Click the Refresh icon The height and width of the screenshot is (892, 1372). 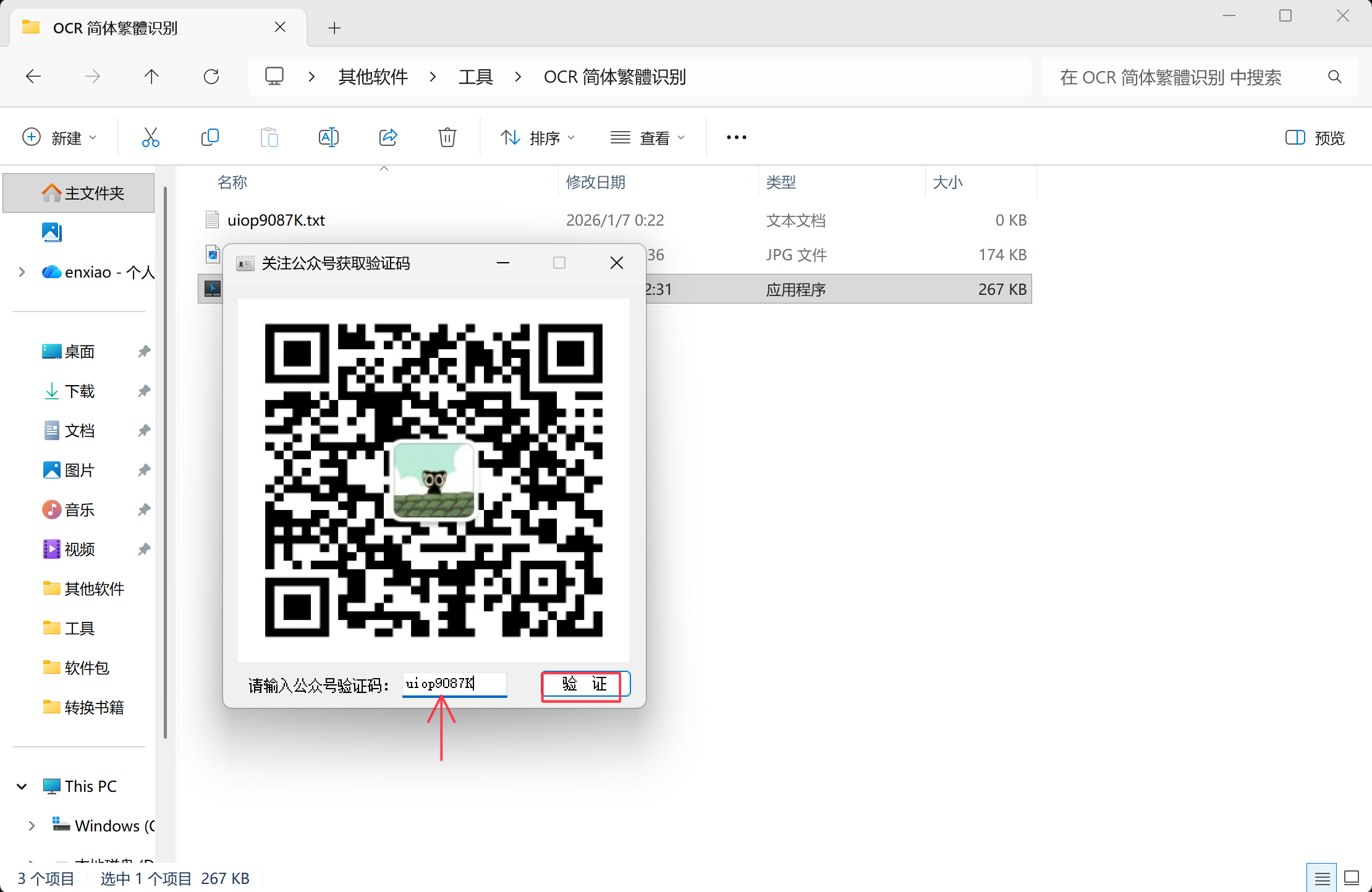tap(211, 77)
